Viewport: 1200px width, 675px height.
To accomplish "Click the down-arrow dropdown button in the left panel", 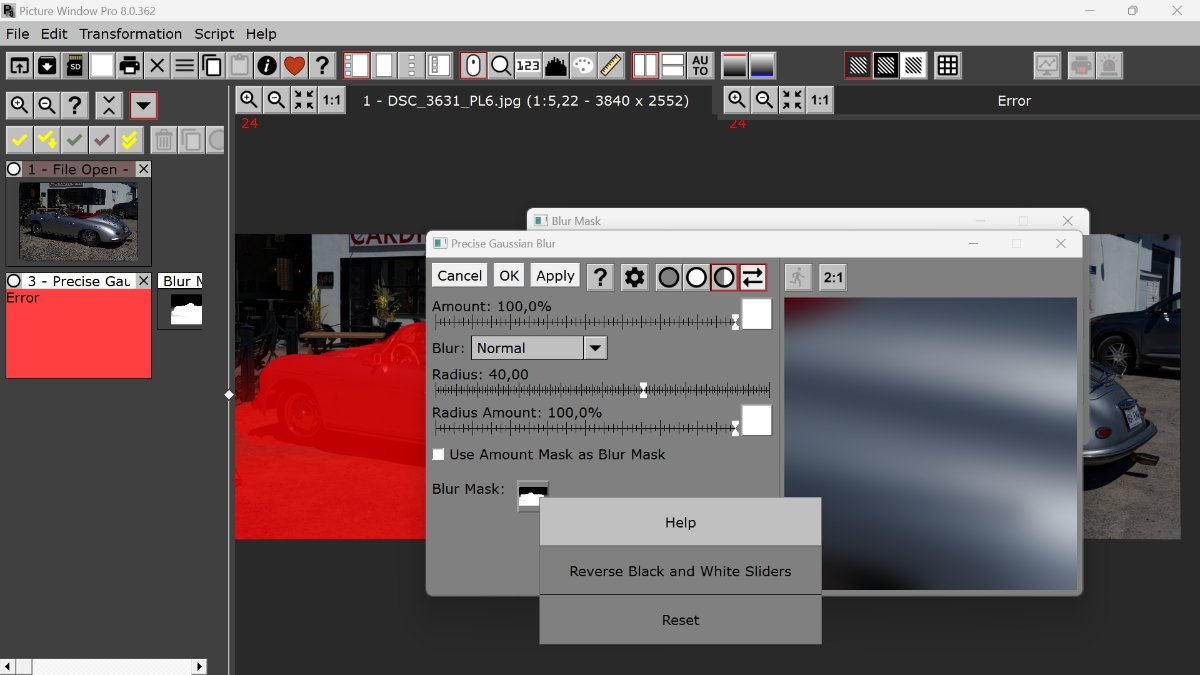I will coord(143,105).
